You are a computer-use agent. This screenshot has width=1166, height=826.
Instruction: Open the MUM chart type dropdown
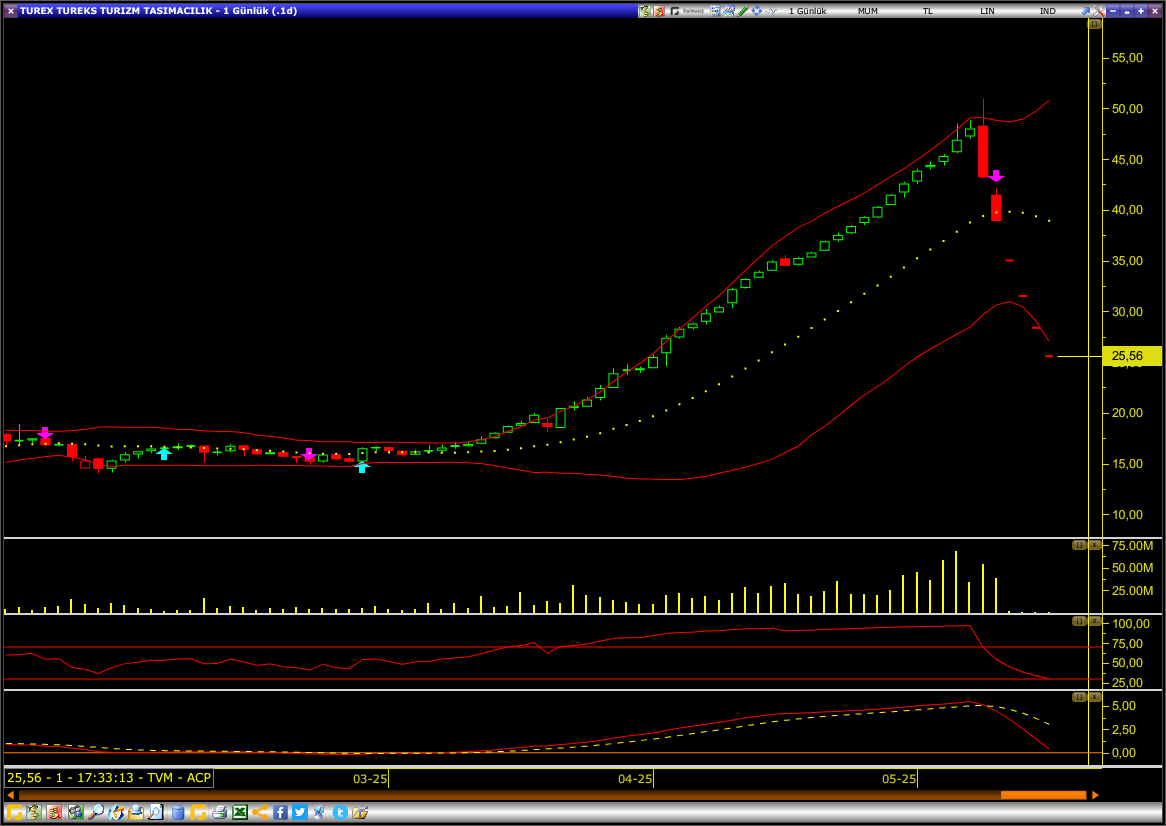tap(868, 11)
